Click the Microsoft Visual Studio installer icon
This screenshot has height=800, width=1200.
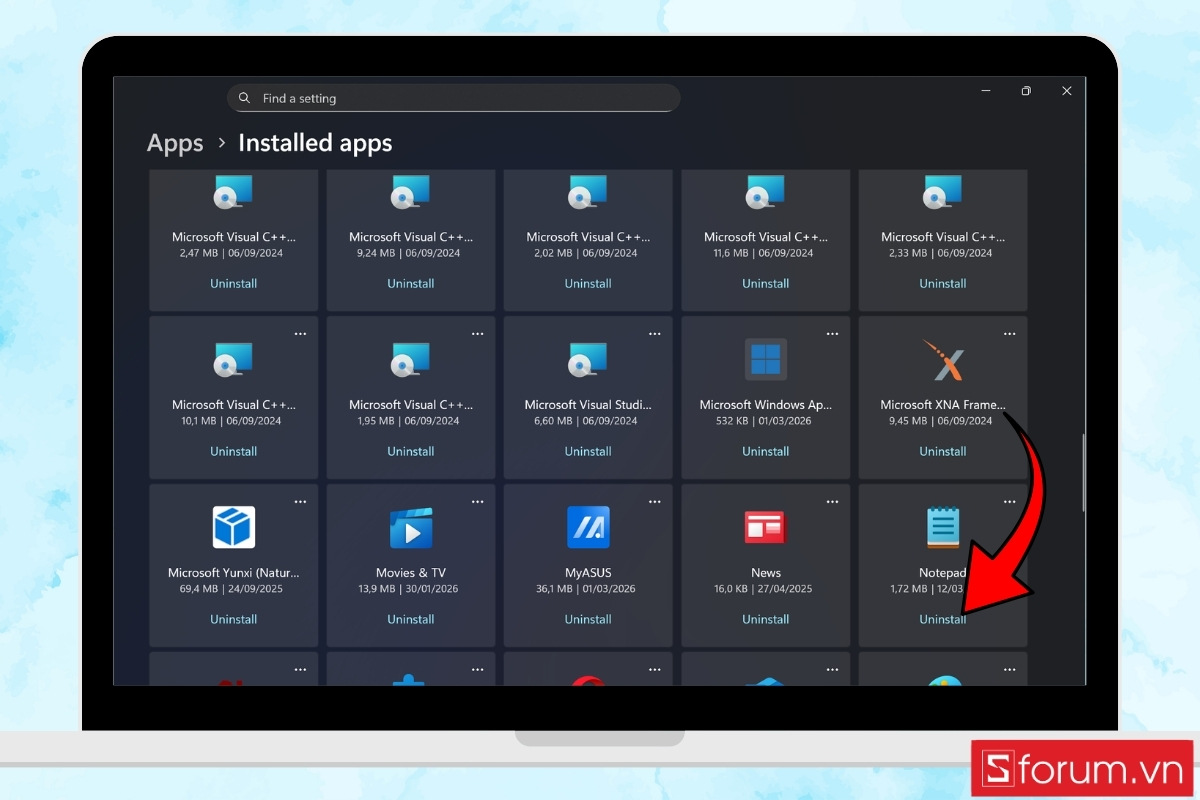point(588,359)
